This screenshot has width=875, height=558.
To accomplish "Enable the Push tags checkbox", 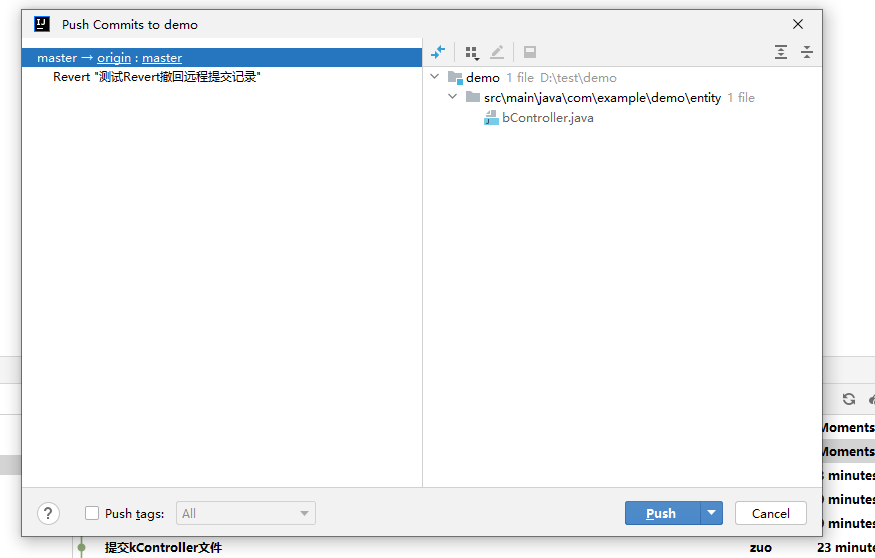I will click(92, 513).
